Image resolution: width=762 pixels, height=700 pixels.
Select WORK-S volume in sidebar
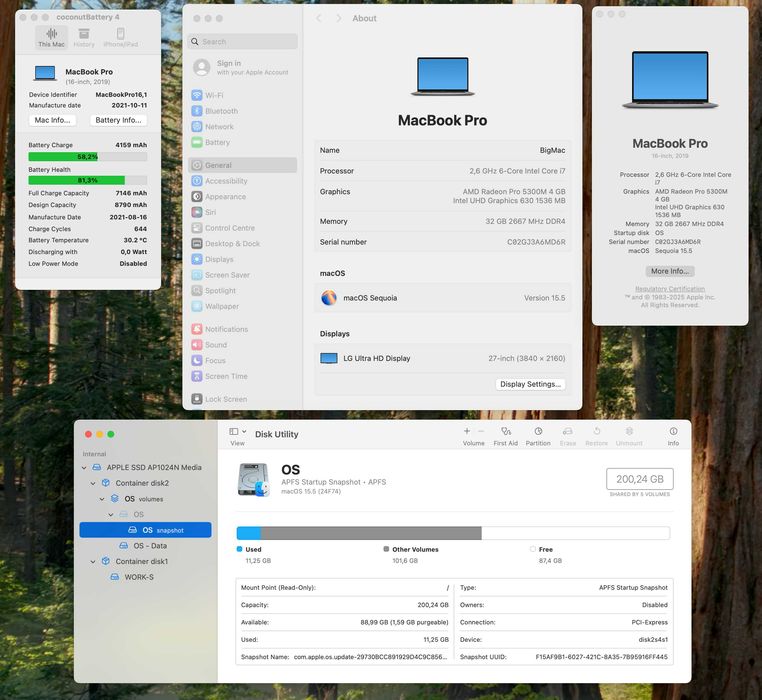(145, 577)
